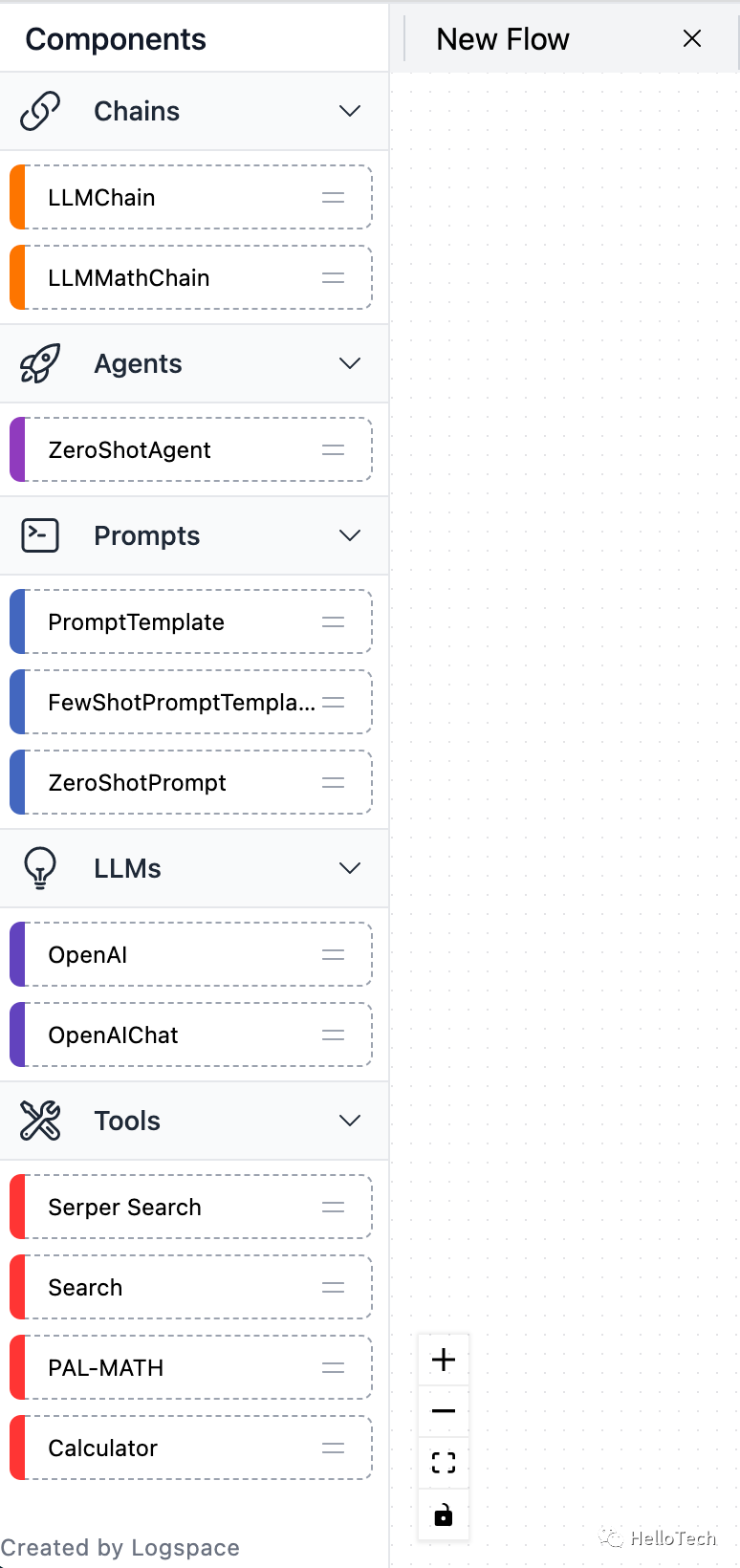Screen dimensions: 740x1568
Task: Collapse the Chains section chevron
Action: 350,111
